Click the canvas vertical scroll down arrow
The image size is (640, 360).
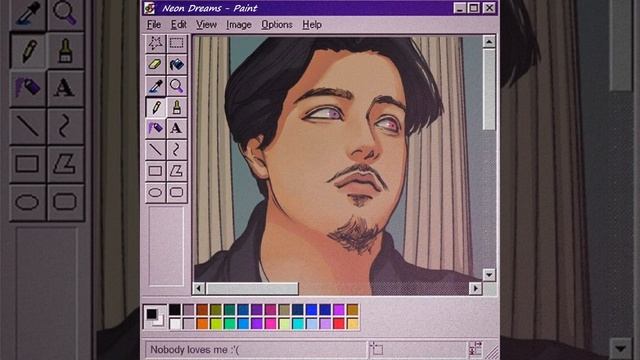click(489, 275)
